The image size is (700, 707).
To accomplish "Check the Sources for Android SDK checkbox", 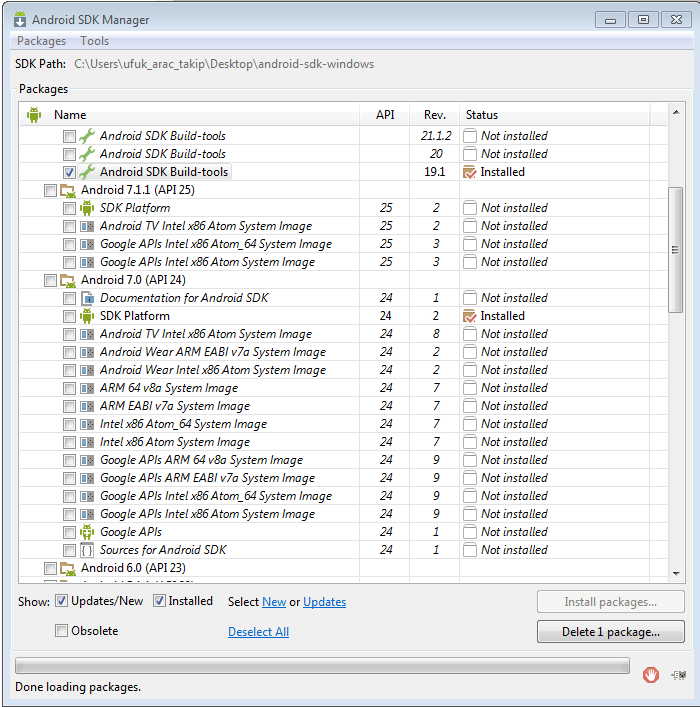I will 69,550.
